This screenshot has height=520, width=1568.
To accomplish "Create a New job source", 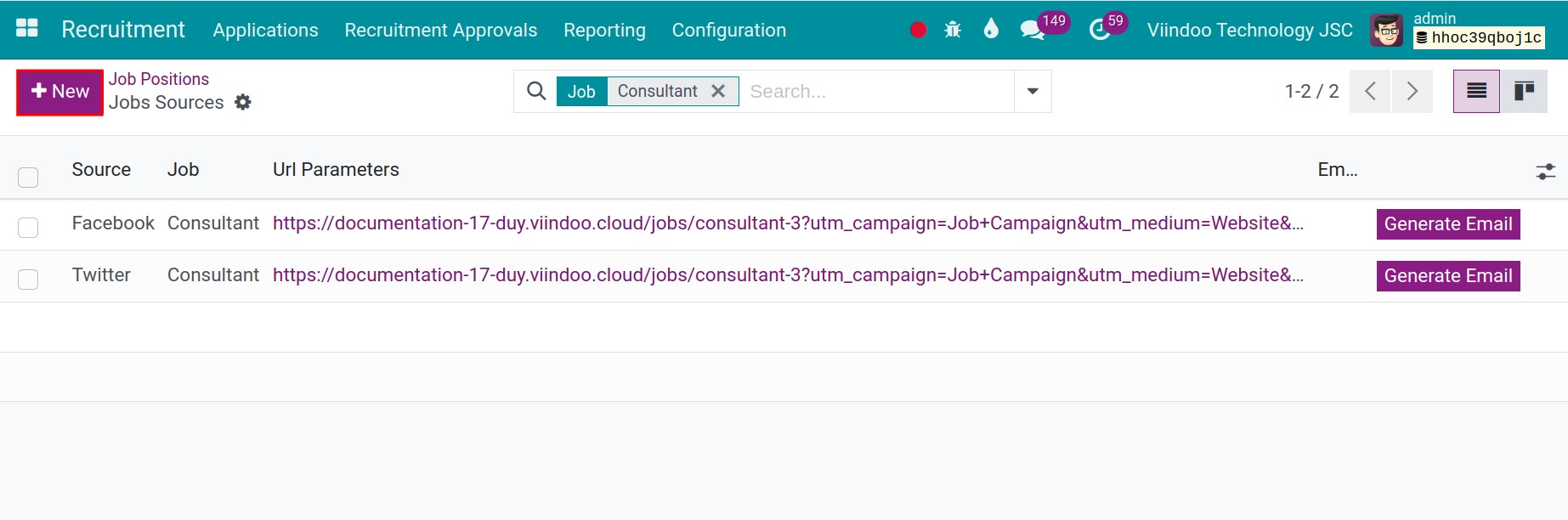I will point(59,92).
